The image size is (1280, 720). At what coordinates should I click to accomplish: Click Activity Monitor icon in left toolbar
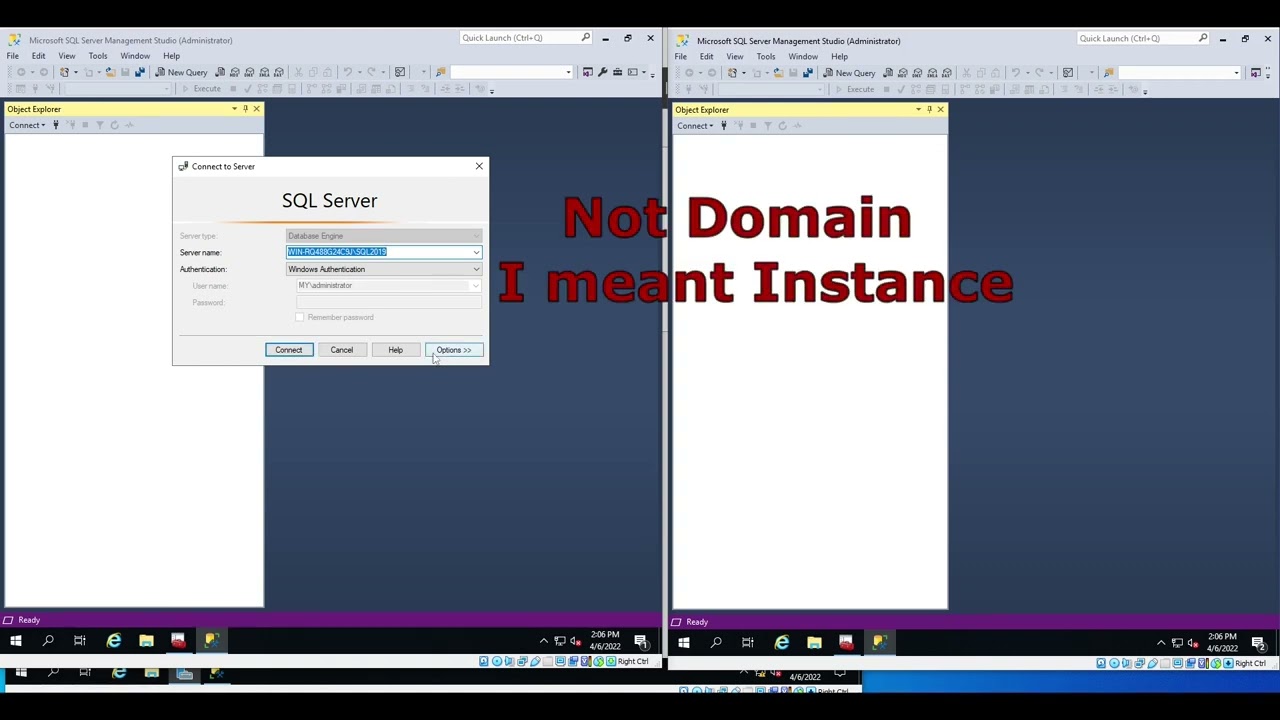(x=400, y=72)
